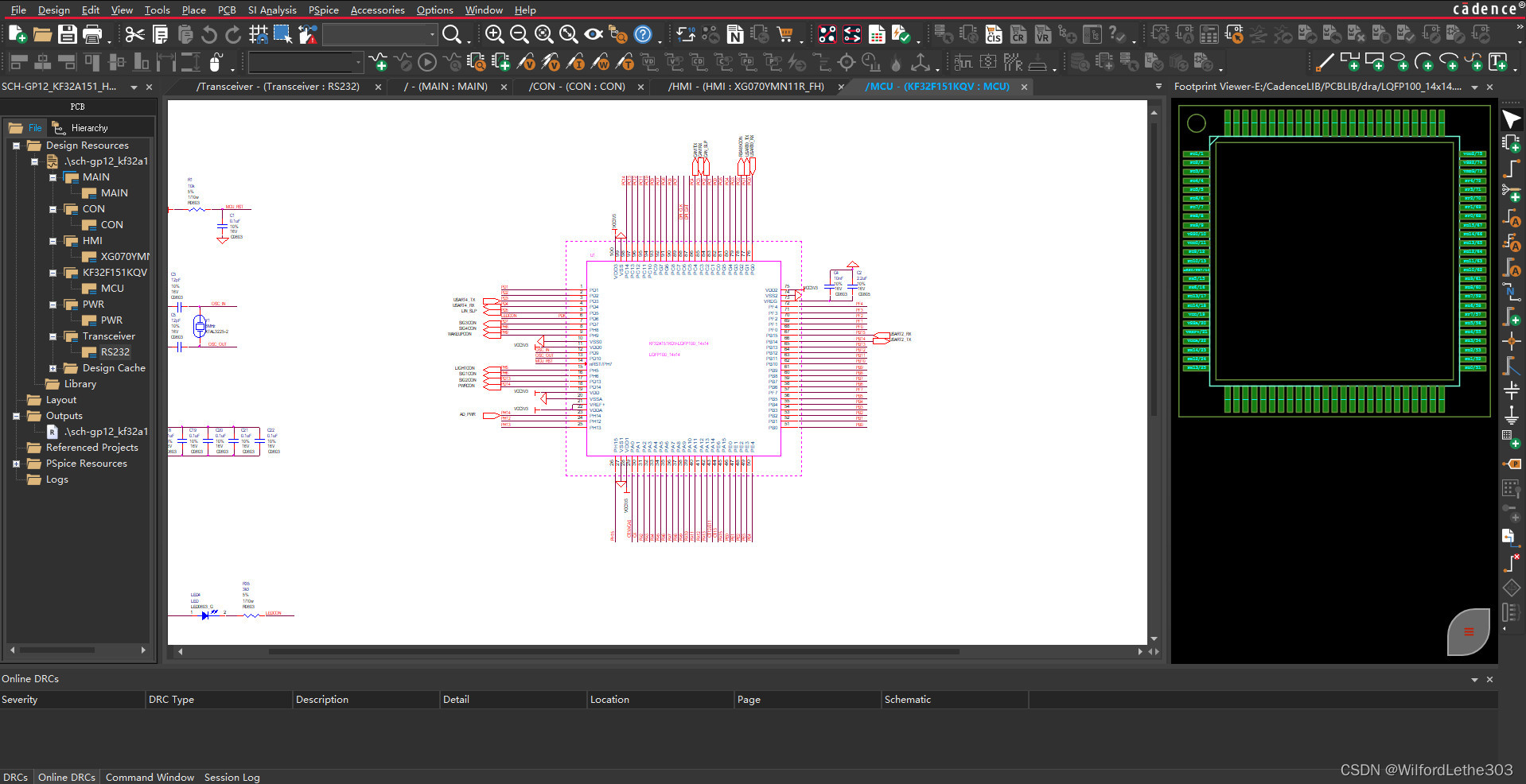Viewport: 1526px width, 784px height.
Task: Expand the Design Cache folder
Action: tap(53, 368)
